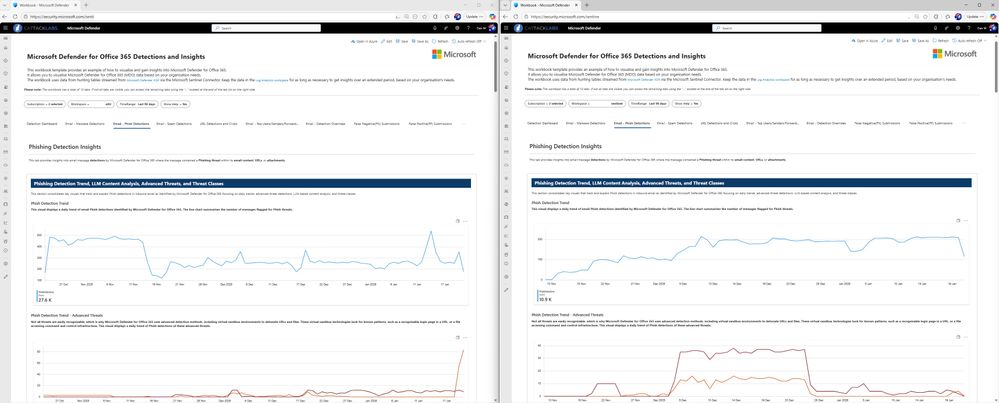The image size is (999, 403).
Task: Open a new tab in left browser window
Action: (x=85, y=4)
